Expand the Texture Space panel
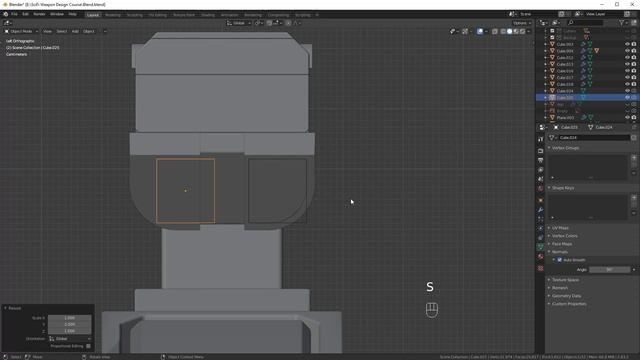640x360 pixels. (565, 280)
